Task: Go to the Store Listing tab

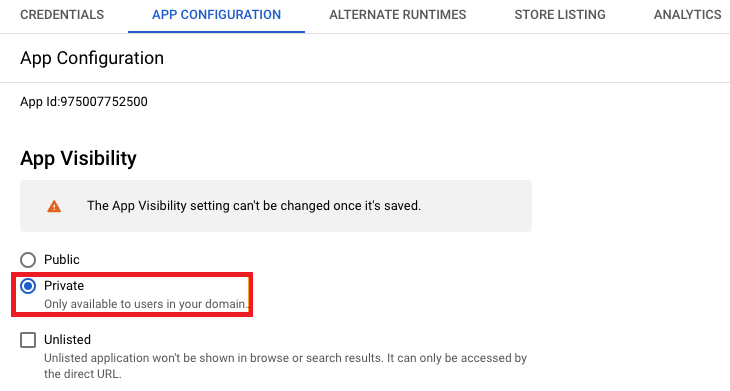Action: 560,15
